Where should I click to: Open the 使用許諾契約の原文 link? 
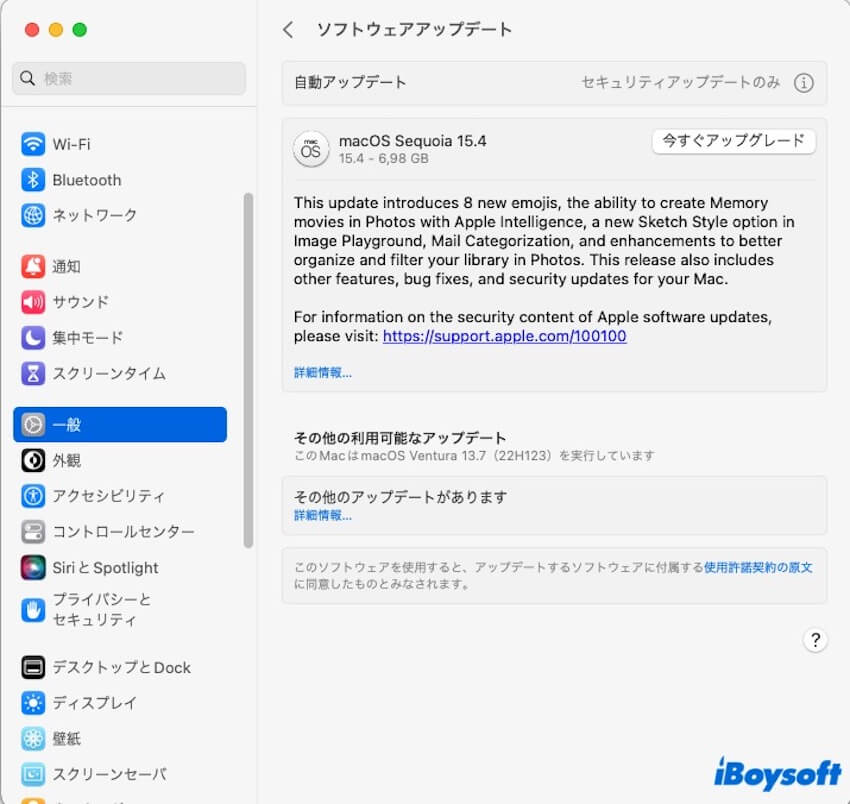pos(757,567)
